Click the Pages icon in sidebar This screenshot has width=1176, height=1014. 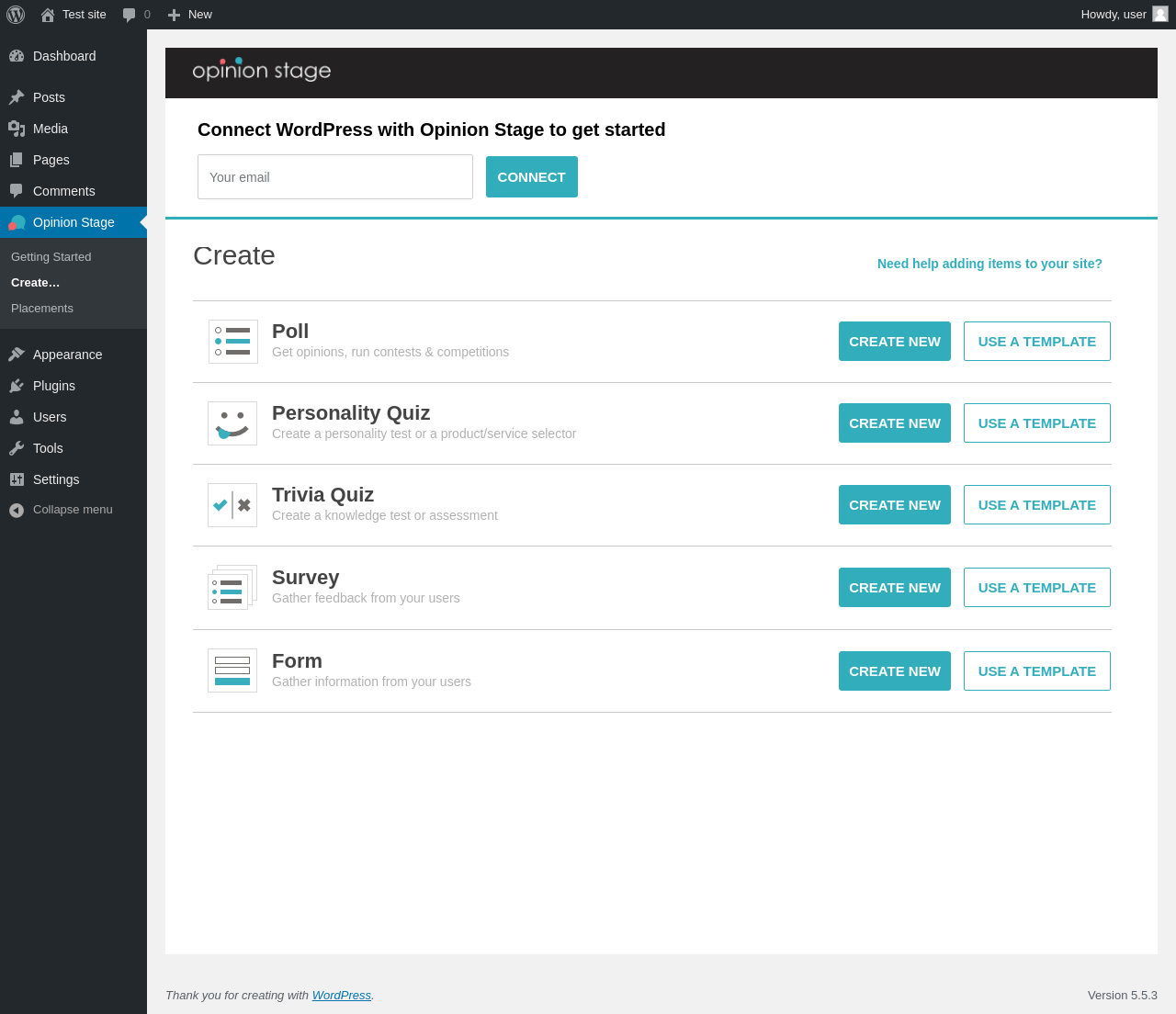click(17, 160)
